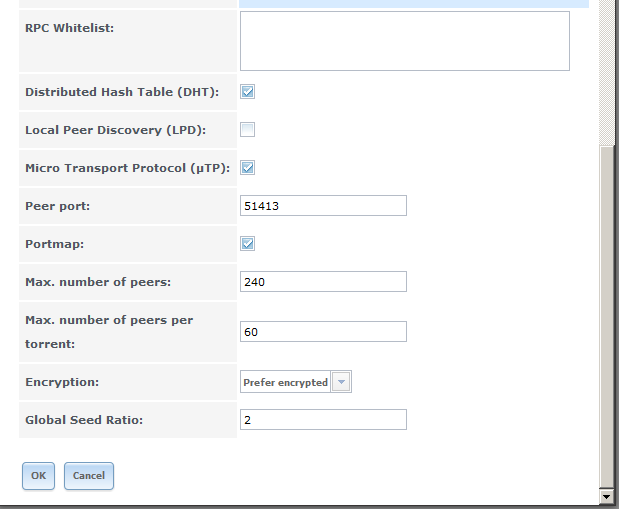The image size is (619, 509).
Task: Focus the Peer port field
Action: 323,206
